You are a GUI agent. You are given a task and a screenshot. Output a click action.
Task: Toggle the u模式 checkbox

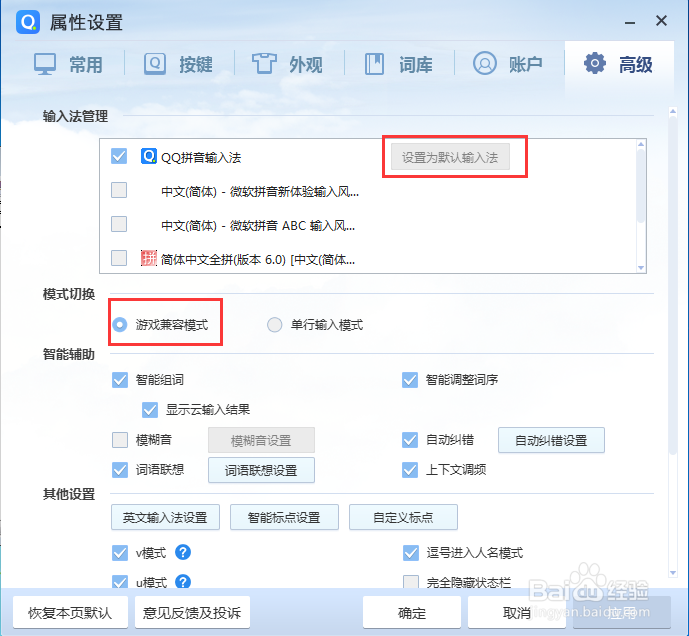click(120, 582)
